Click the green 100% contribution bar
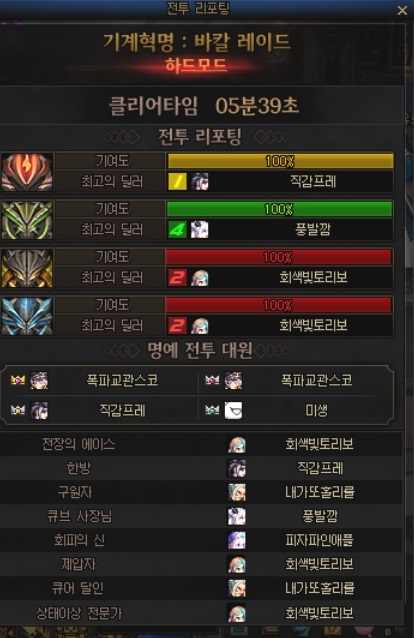The image size is (414, 638). [x=279, y=209]
